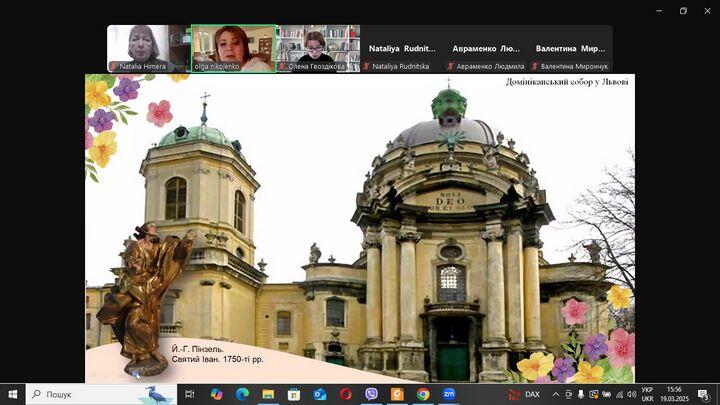Viewport: 720px width, 405px height.
Task: Restore down the Zoom window
Action: (x=683, y=11)
